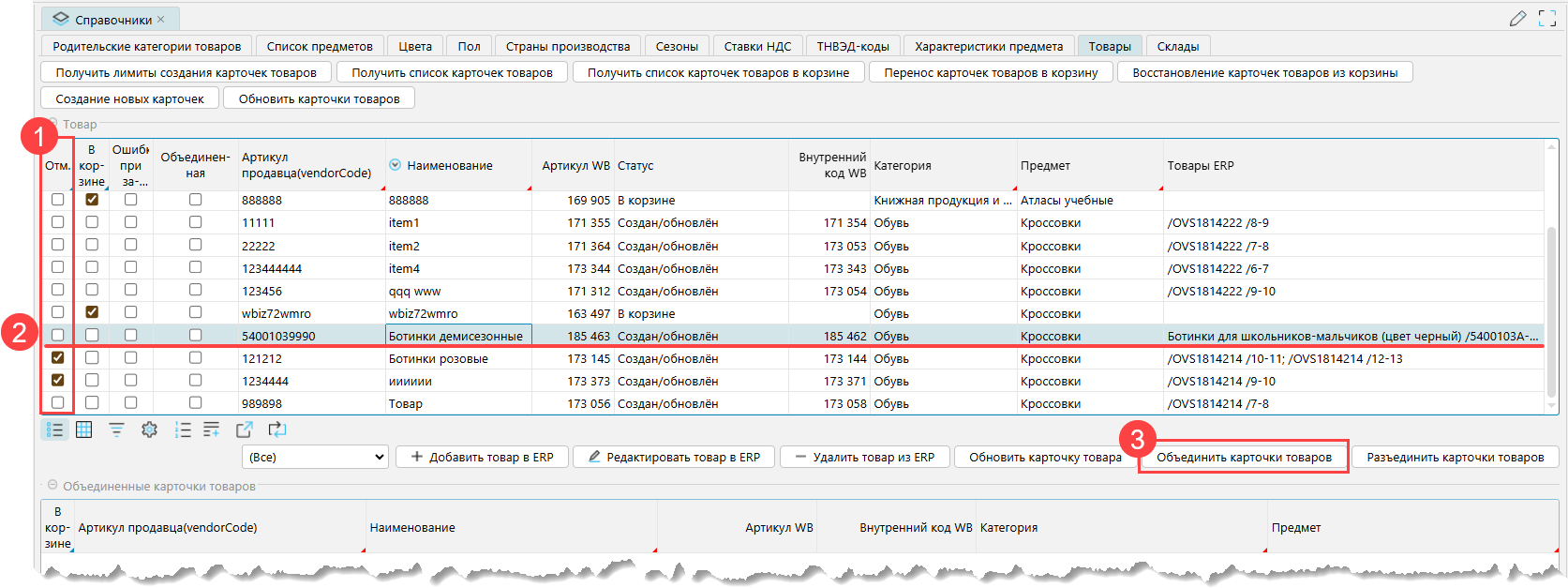Click the fullscreen expand icon at top right
This screenshot has height=588, width=1568.
tap(1547, 19)
